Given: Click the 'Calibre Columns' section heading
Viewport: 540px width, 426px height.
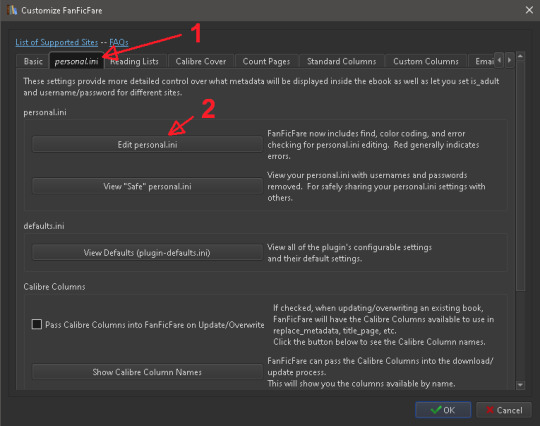Looking at the screenshot, I should click(54, 287).
